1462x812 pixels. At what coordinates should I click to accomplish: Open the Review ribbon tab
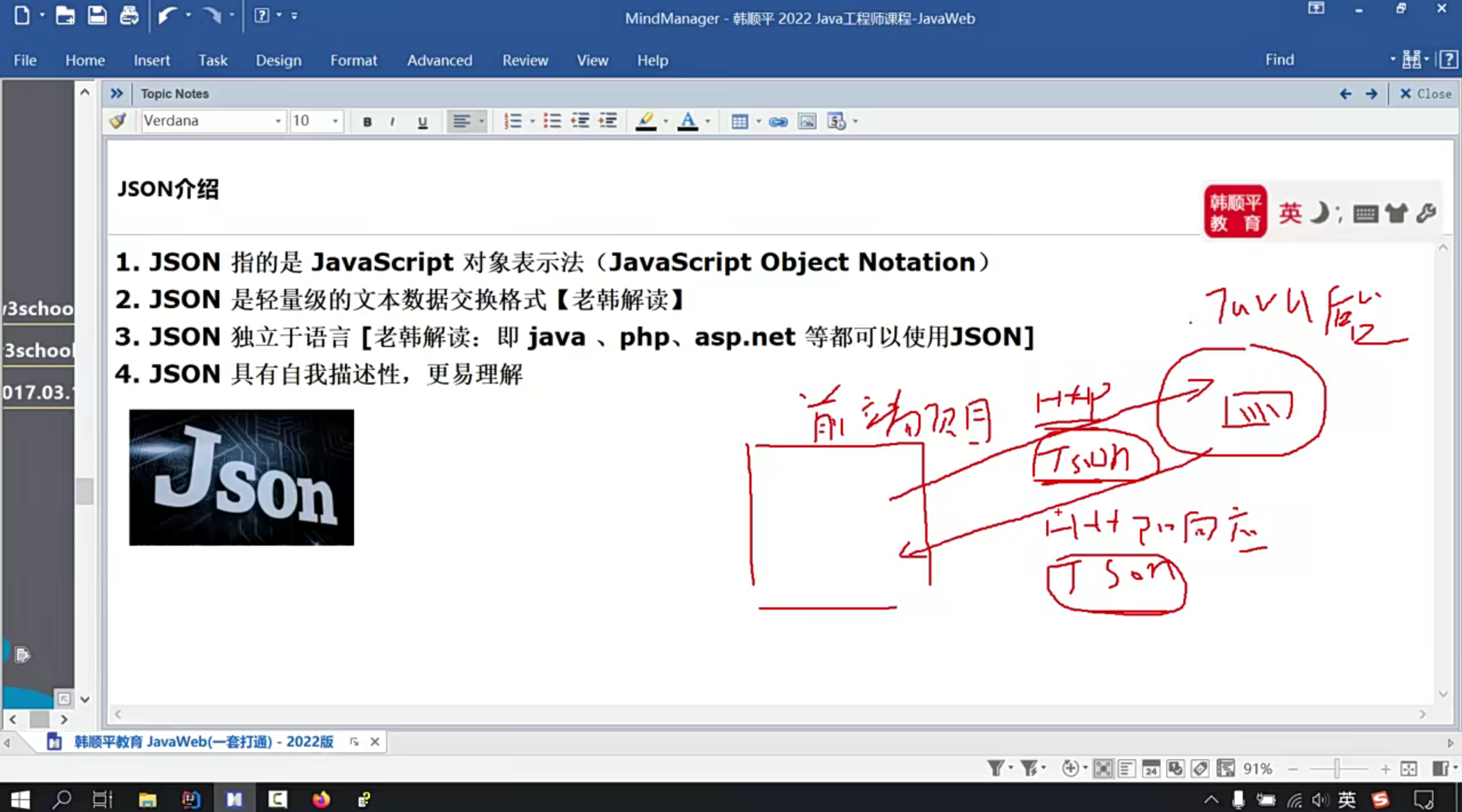525,60
